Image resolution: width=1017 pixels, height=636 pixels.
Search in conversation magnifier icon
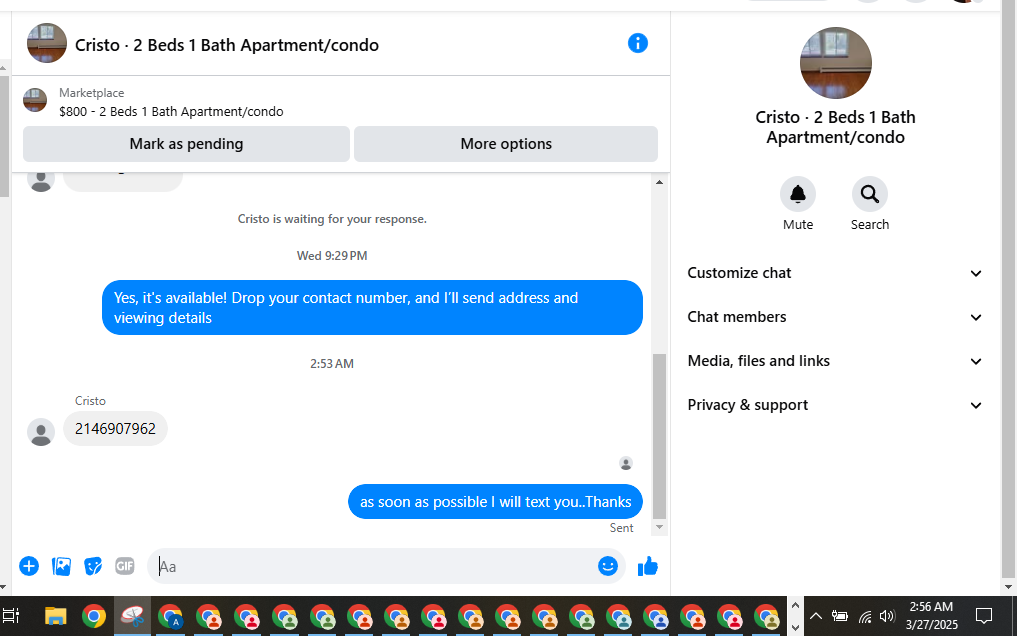pyautogui.click(x=870, y=194)
